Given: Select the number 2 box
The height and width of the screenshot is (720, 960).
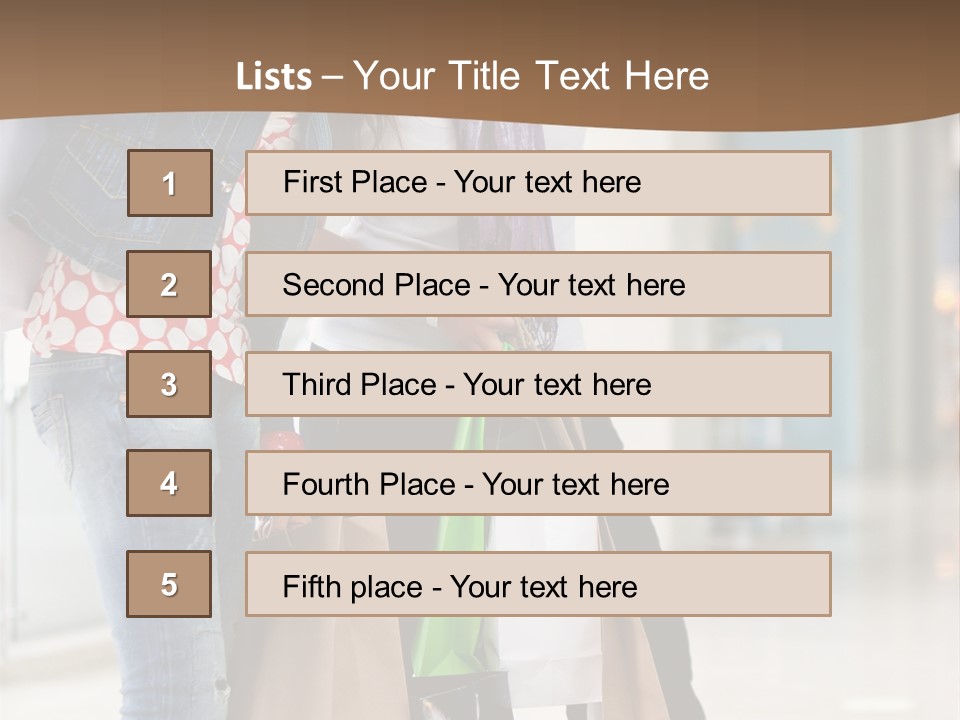Looking at the screenshot, I should [x=169, y=284].
